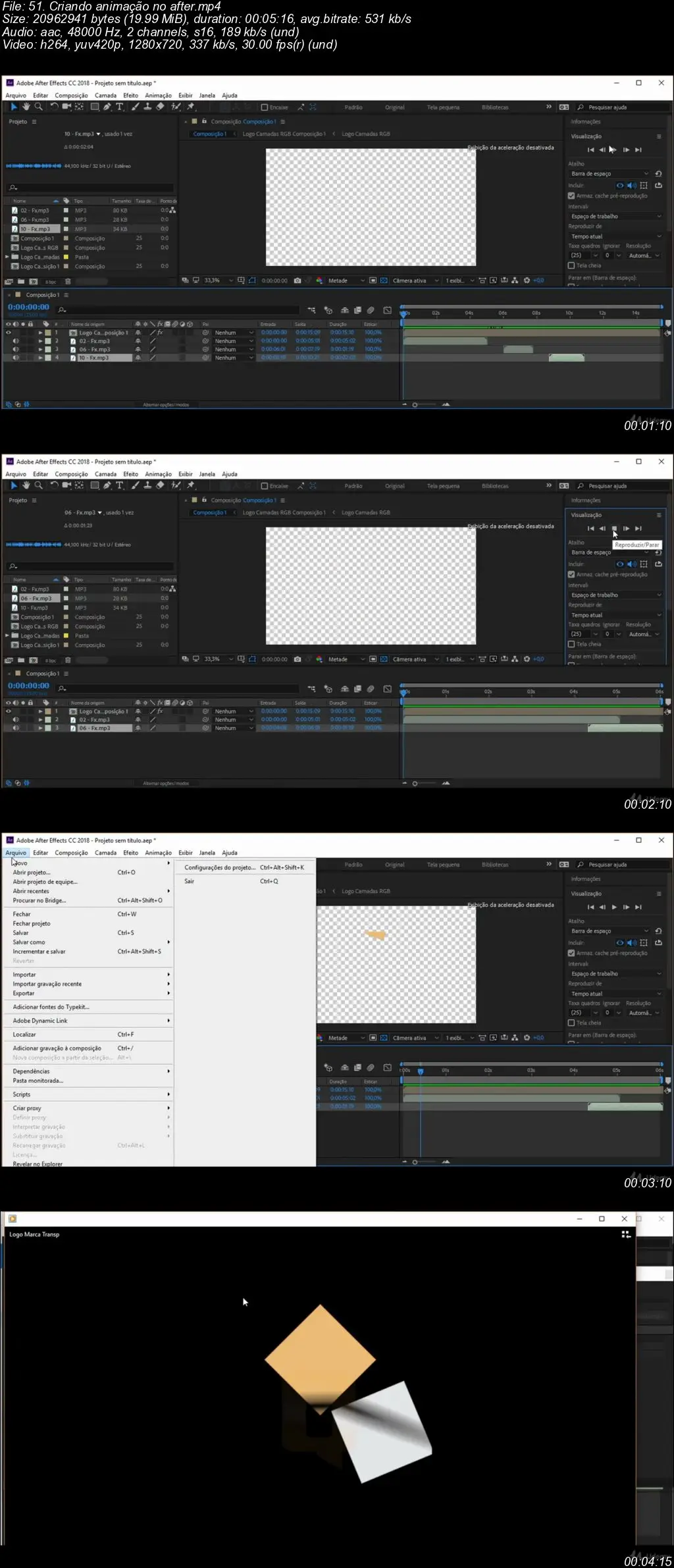Select the Rotation tool in the 00:01:10 frame

point(55,107)
